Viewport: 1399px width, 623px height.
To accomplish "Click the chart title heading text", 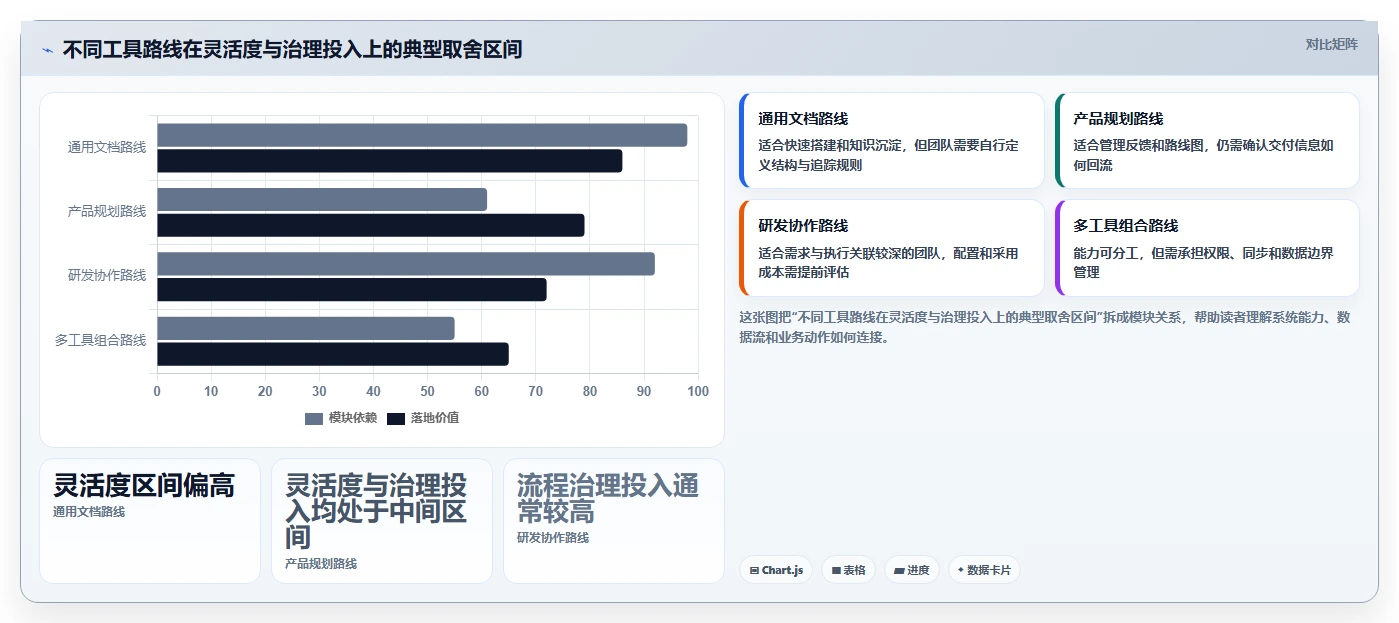I will (292, 50).
